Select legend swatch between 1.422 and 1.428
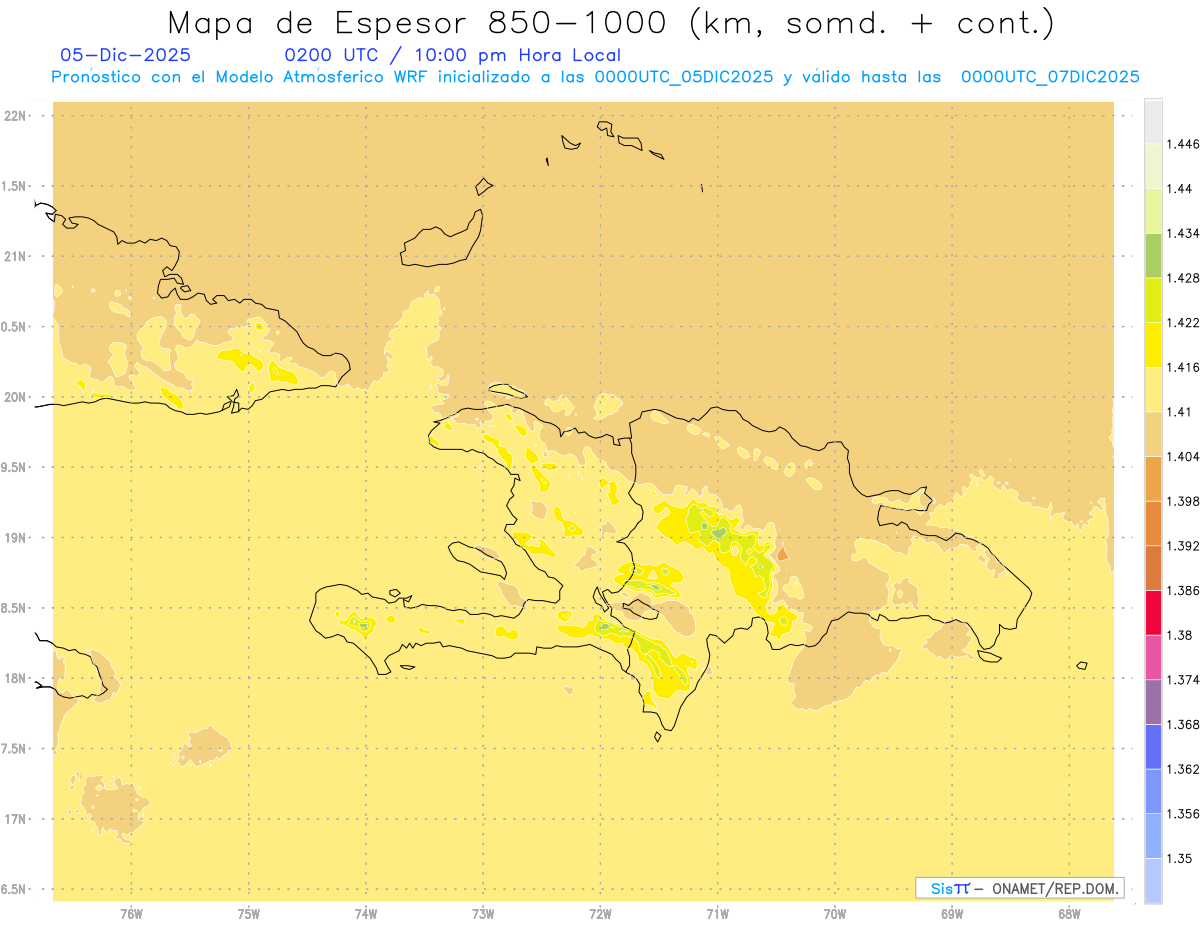The width and height of the screenshot is (1200, 927). [1153, 300]
